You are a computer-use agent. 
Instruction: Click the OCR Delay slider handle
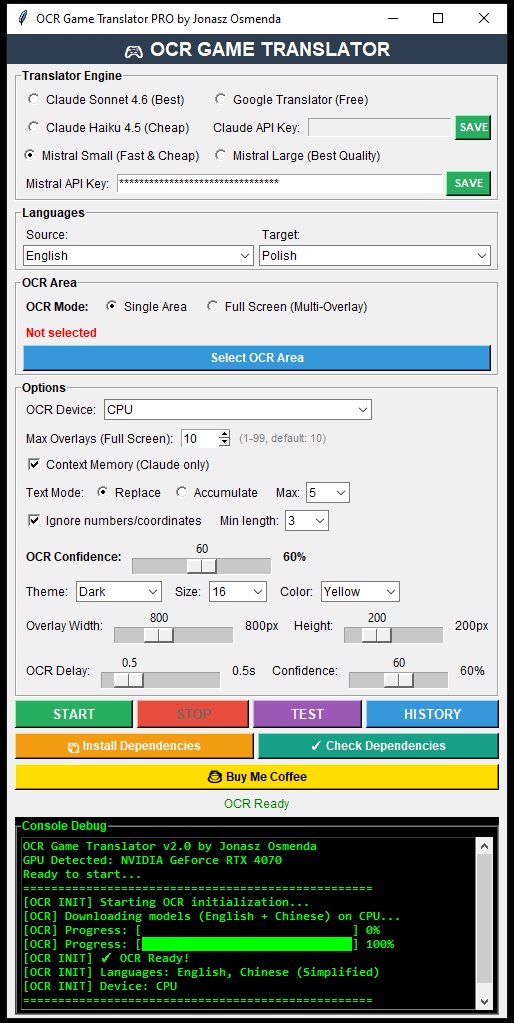(128, 680)
